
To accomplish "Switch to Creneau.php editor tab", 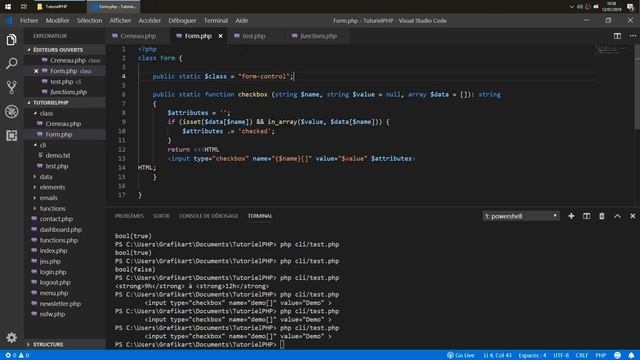I will (138, 36).
